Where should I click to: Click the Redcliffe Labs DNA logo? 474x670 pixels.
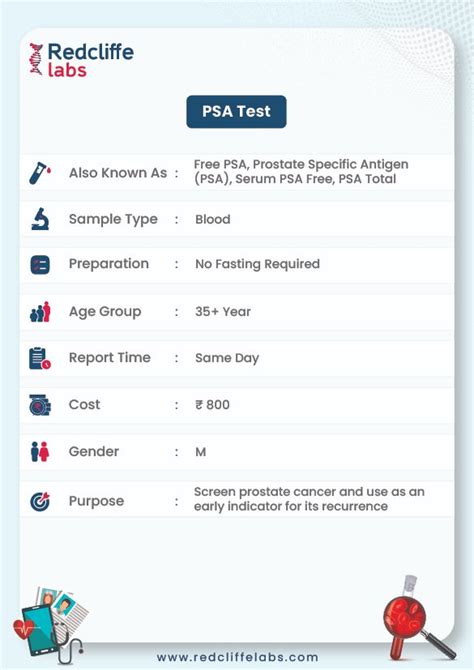pyautogui.click(x=36, y=59)
